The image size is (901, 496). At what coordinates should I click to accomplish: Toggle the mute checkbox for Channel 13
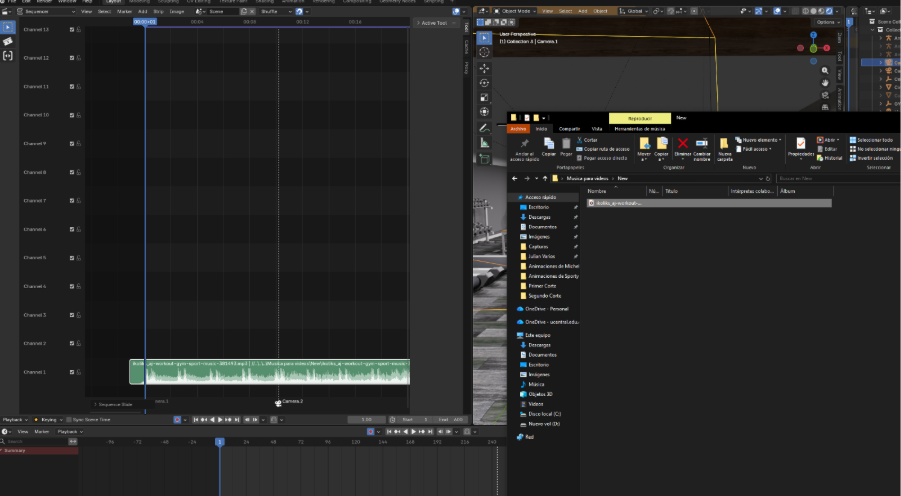coord(72,30)
